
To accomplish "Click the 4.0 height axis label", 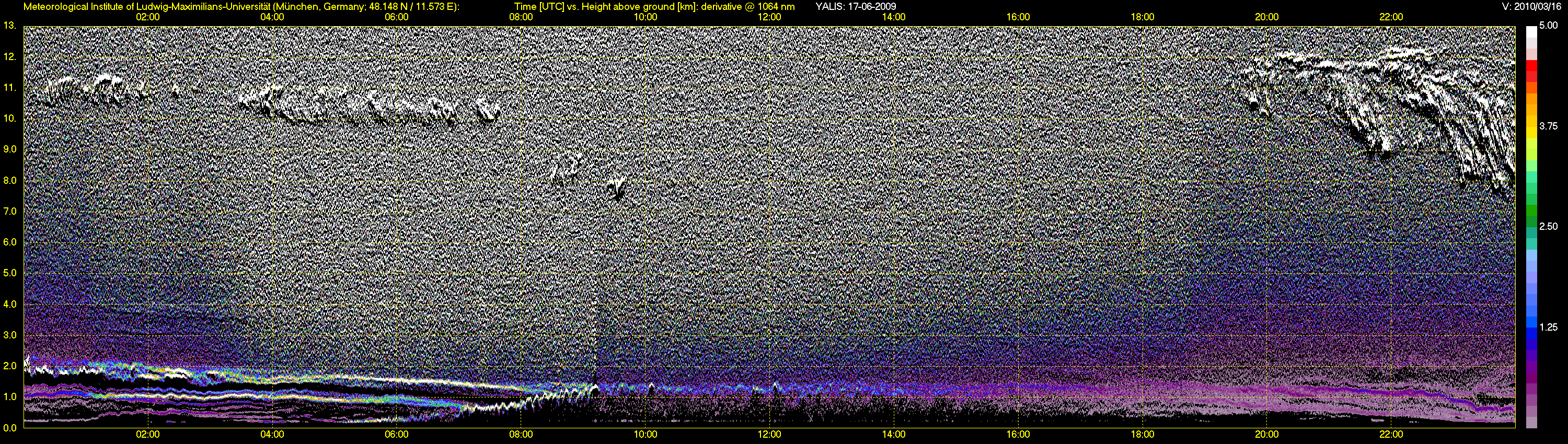I will point(9,304).
